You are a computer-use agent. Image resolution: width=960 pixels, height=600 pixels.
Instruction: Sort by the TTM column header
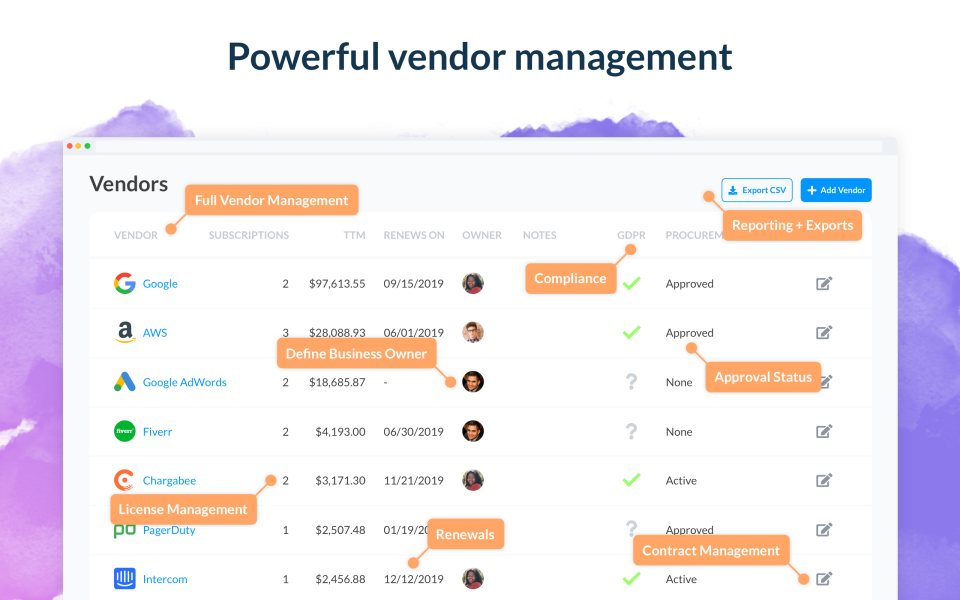(x=353, y=236)
